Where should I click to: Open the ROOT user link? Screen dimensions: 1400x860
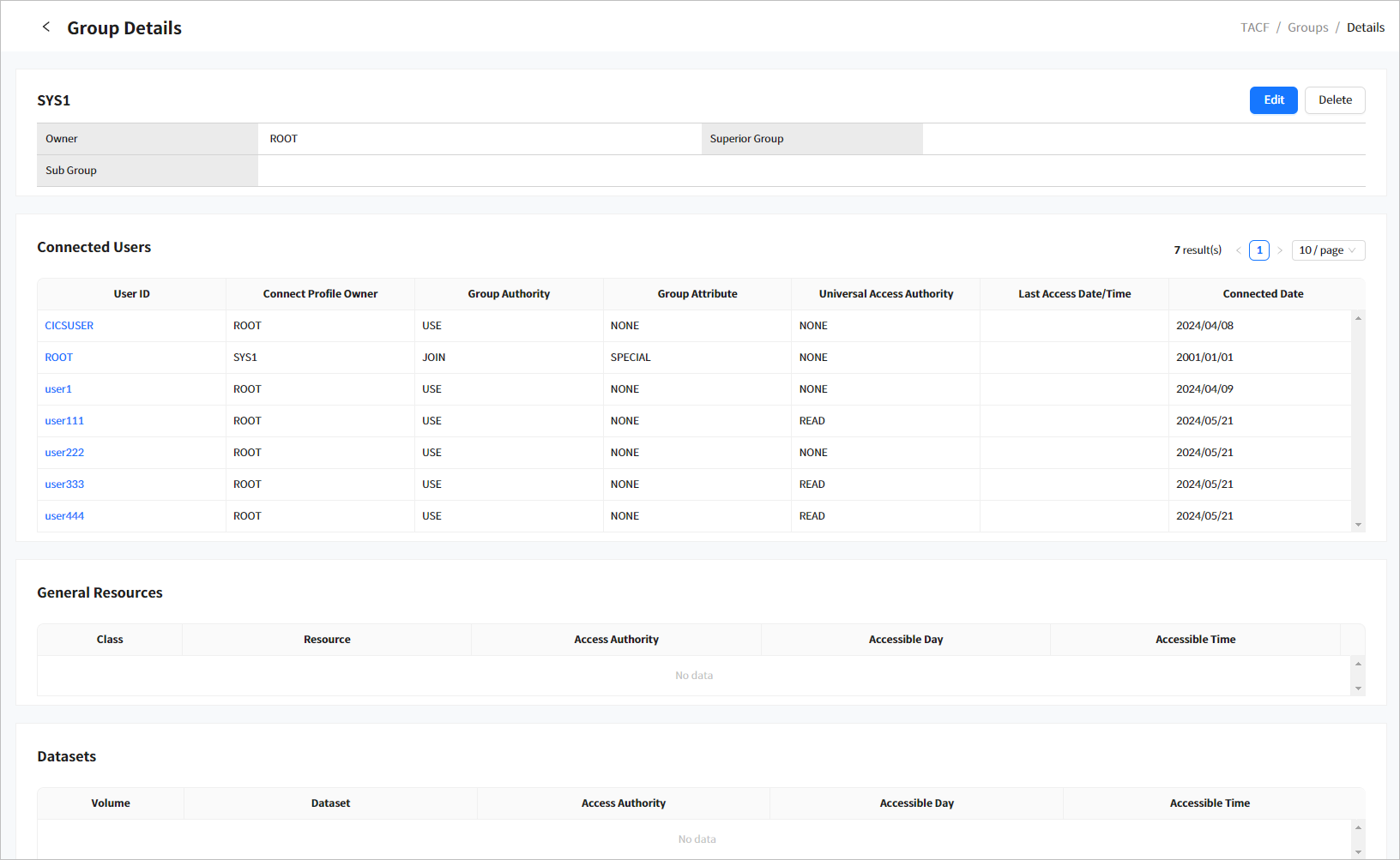click(x=59, y=358)
